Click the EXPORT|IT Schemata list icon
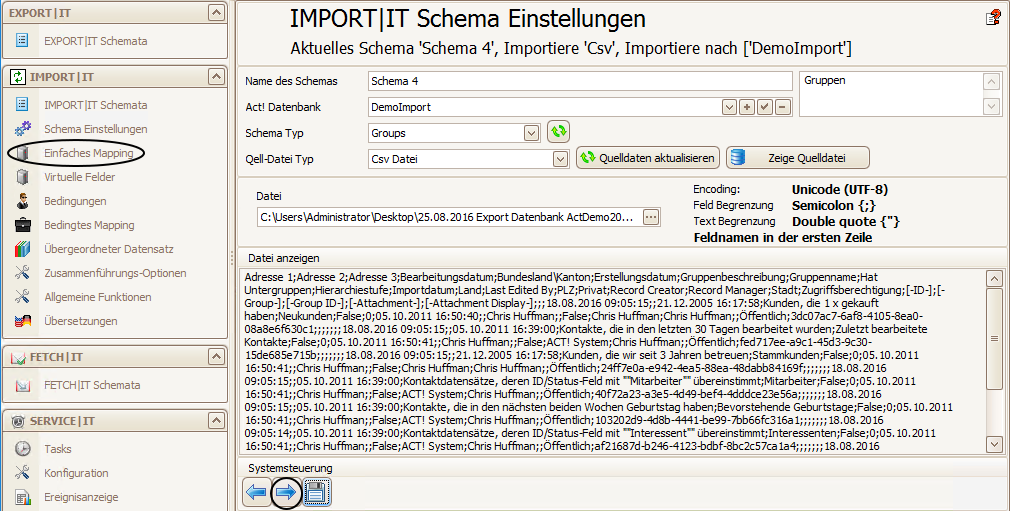Image resolution: width=1010 pixels, height=511 pixels. pyautogui.click(x=22, y=41)
